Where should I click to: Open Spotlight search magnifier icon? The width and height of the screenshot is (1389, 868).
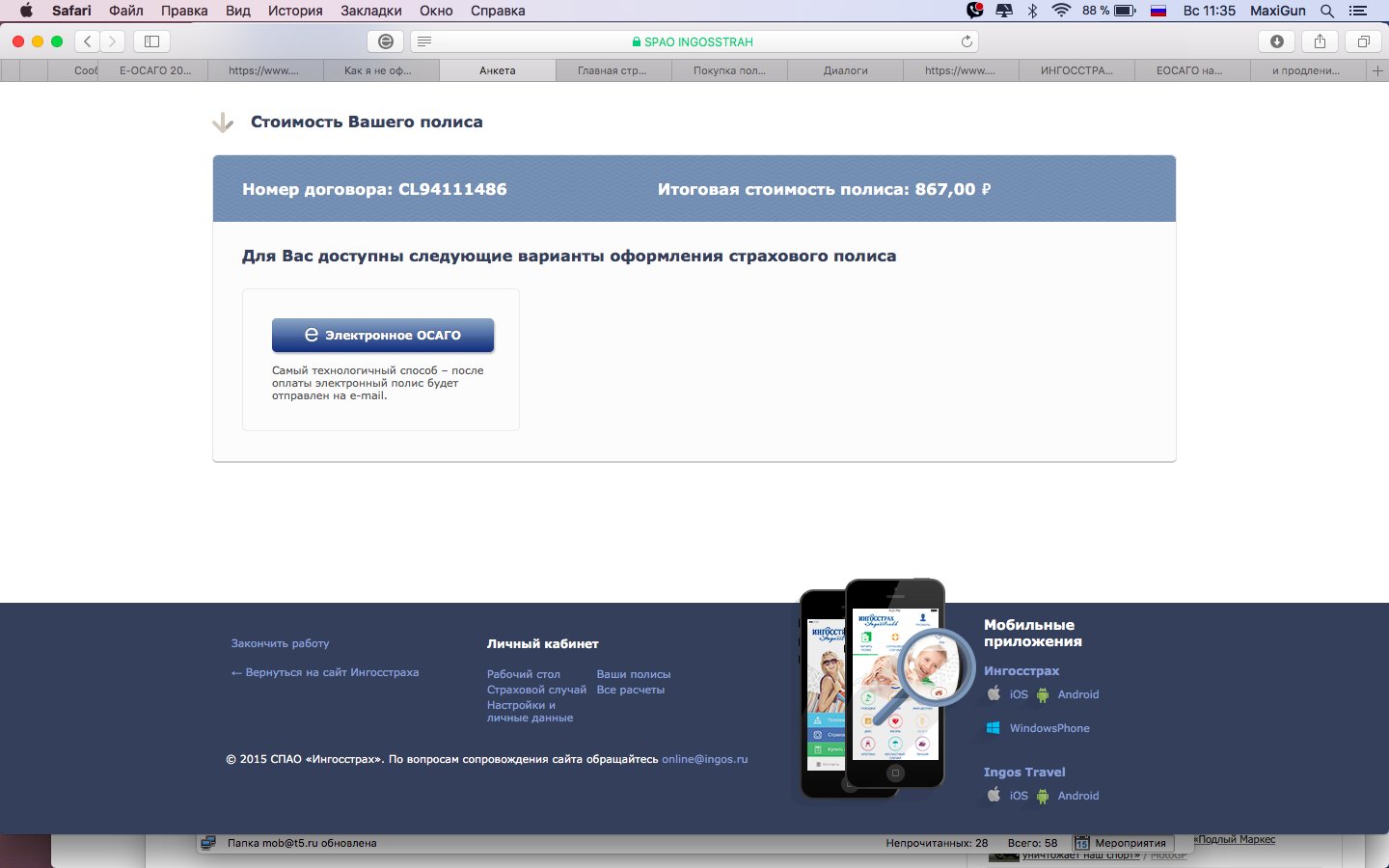(x=1327, y=11)
